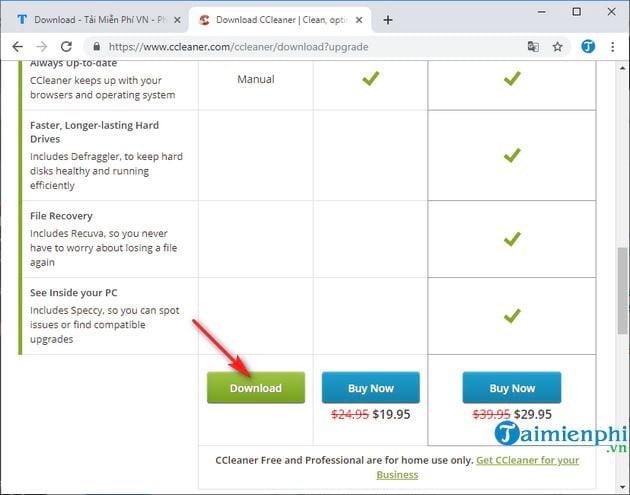Click the Includes Speccy description text
The image size is (630, 495).
click(104, 325)
